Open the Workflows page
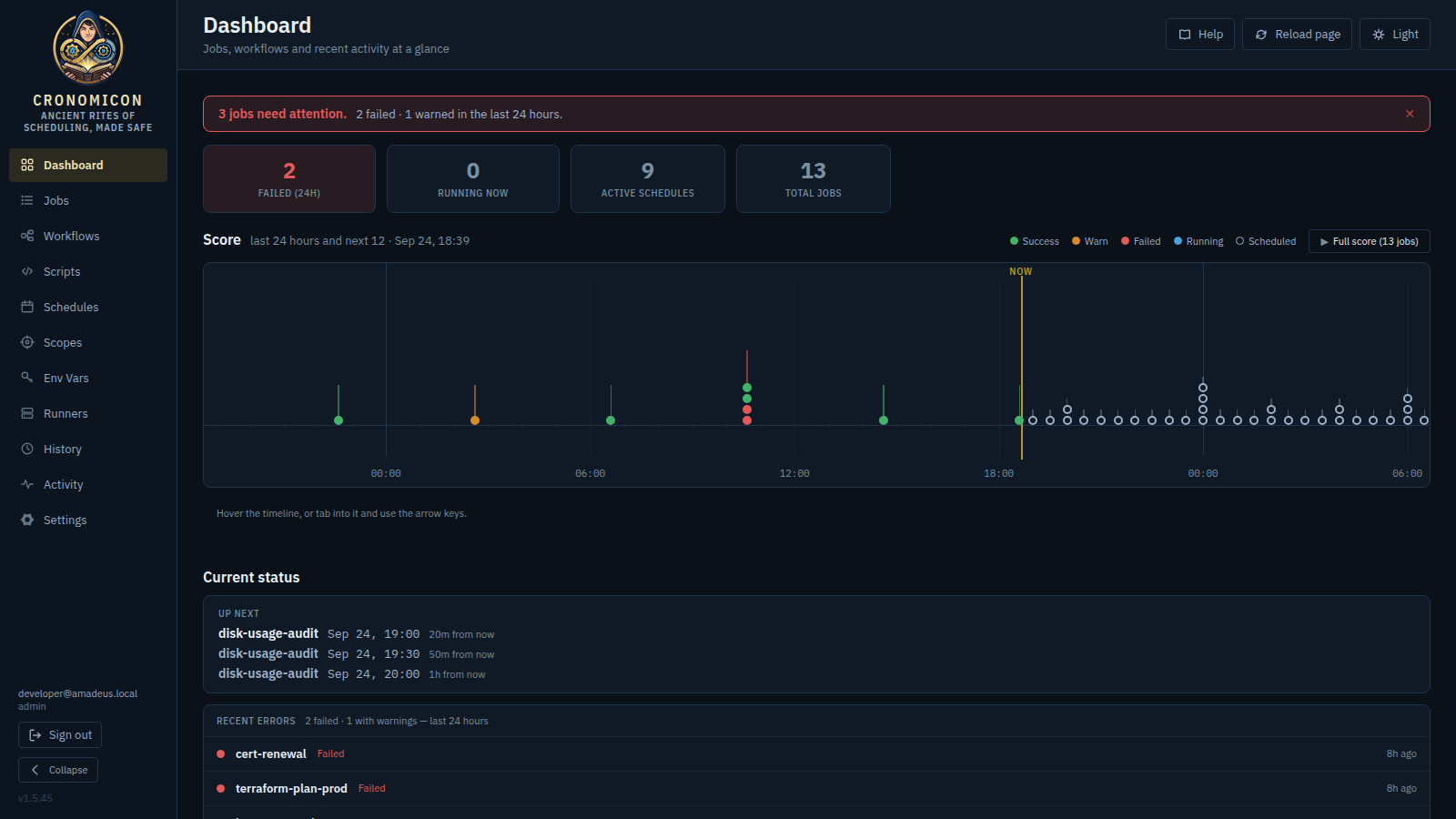 click(88, 236)
